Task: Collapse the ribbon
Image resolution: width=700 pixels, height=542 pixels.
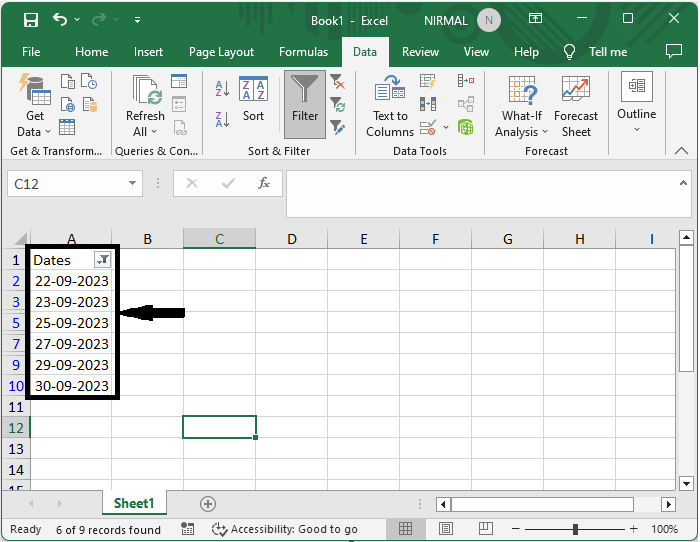Action: pyautogui.click(x=681, y=150)
